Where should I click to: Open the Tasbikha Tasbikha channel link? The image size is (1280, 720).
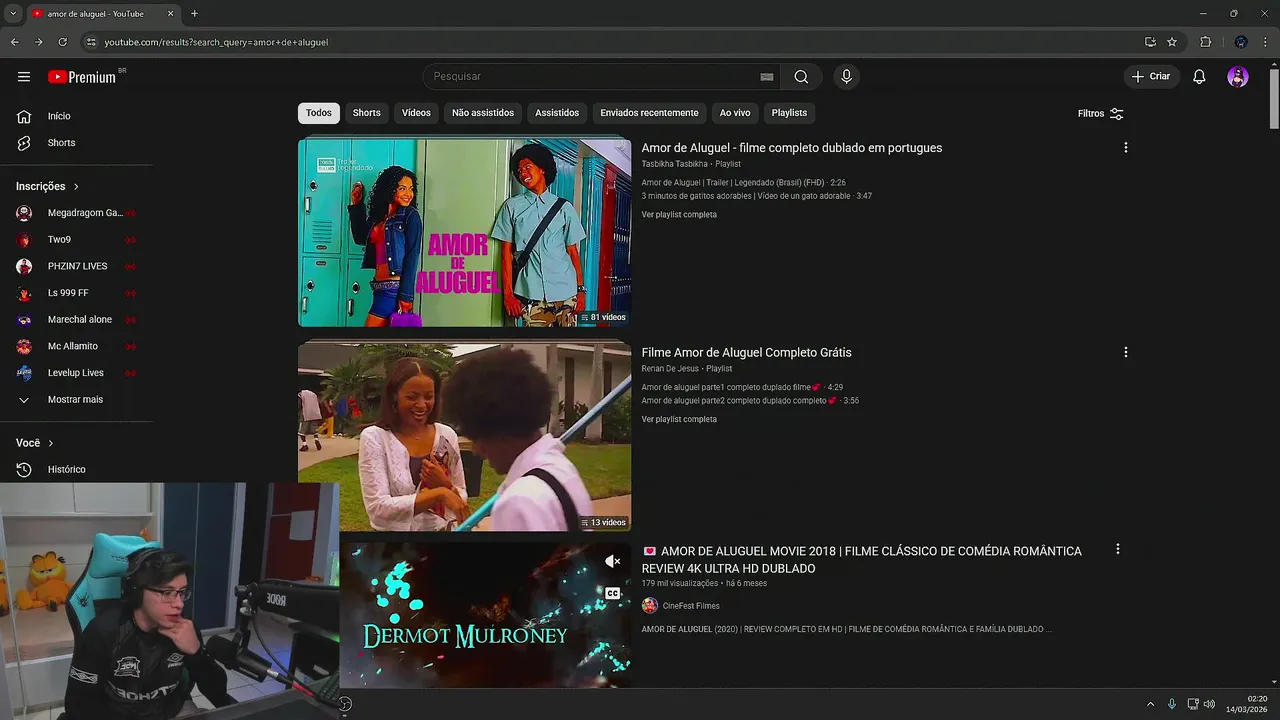[x=674, y=164]
